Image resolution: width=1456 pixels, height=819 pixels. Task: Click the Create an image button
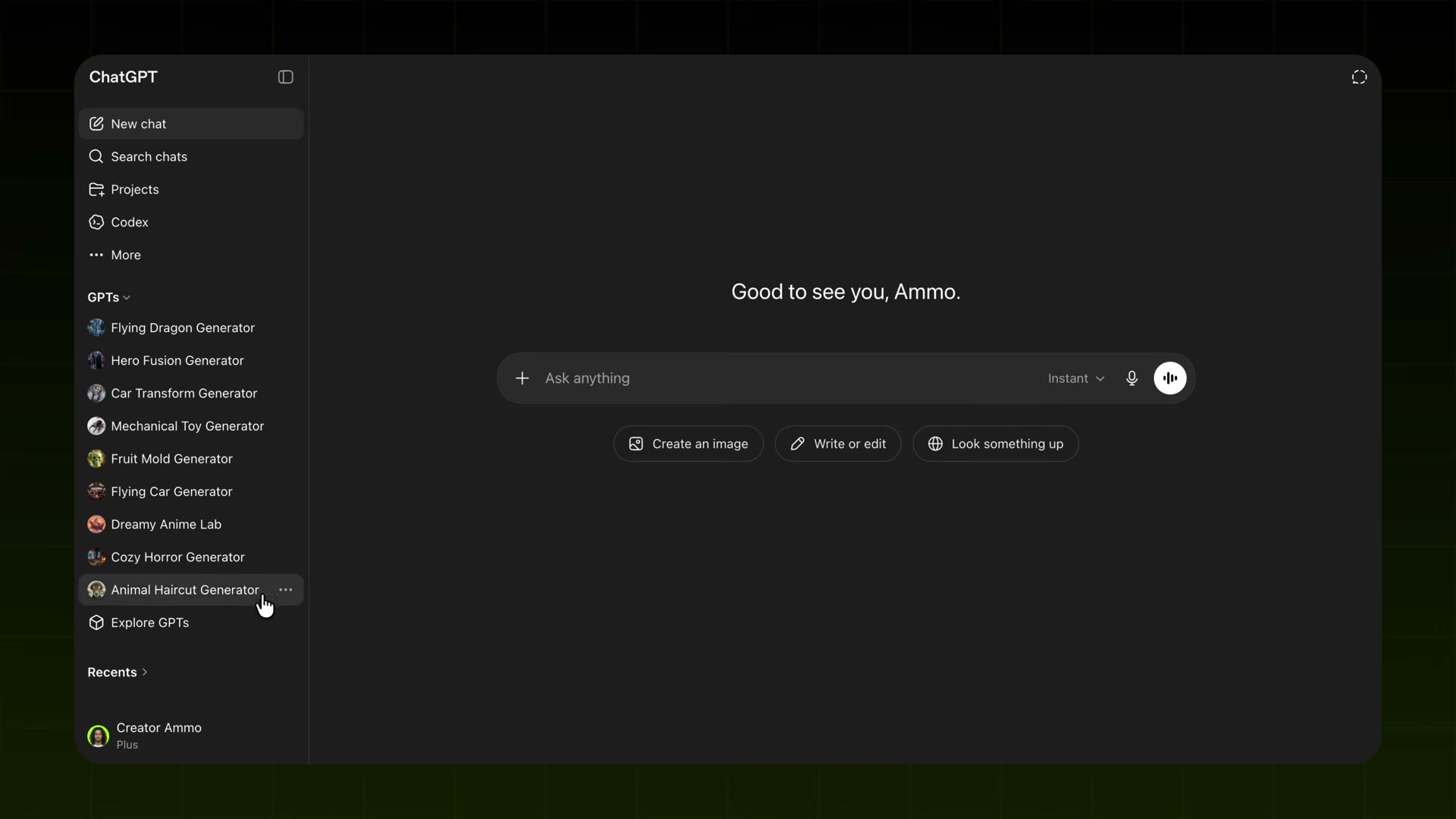pyautogui.click(x=689, y=444)
